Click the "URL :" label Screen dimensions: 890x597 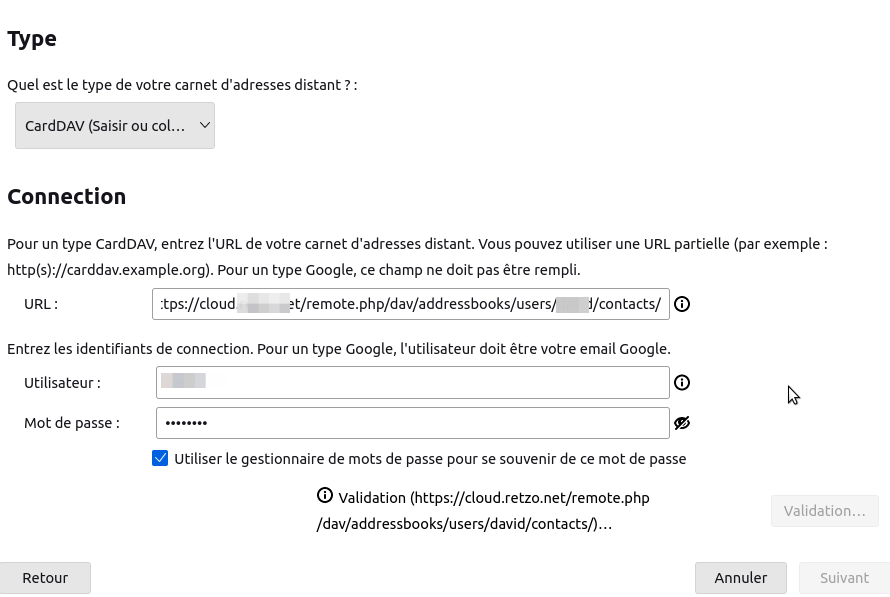point(41,304)
